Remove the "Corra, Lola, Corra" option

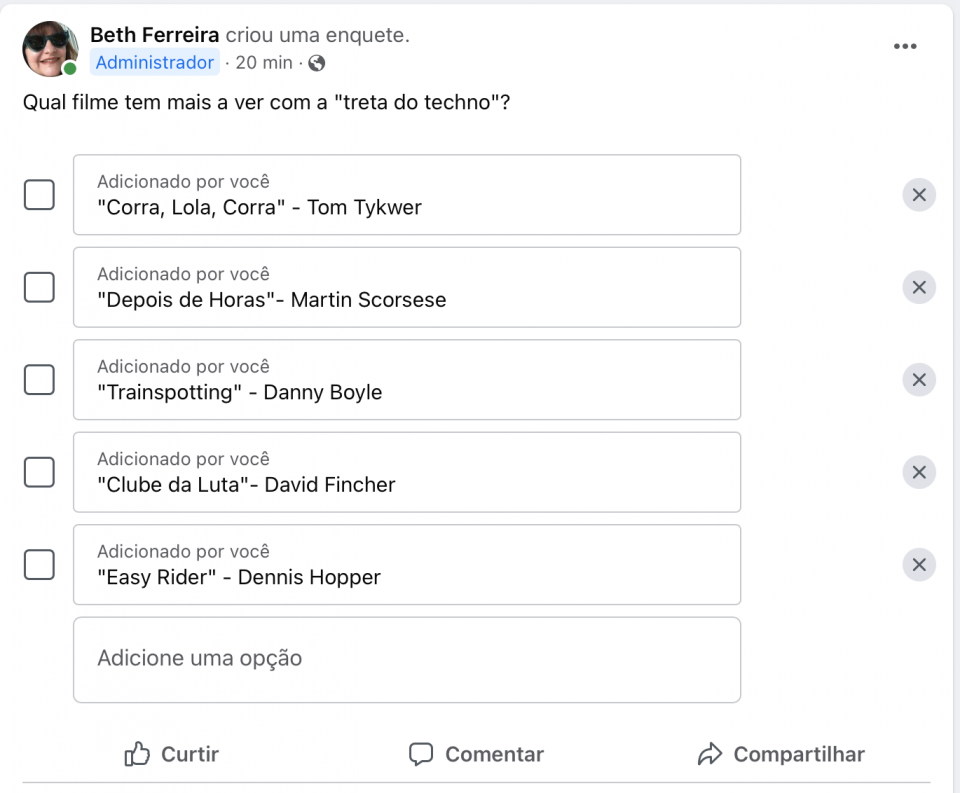pyautogui.click(x=918, y=195)
